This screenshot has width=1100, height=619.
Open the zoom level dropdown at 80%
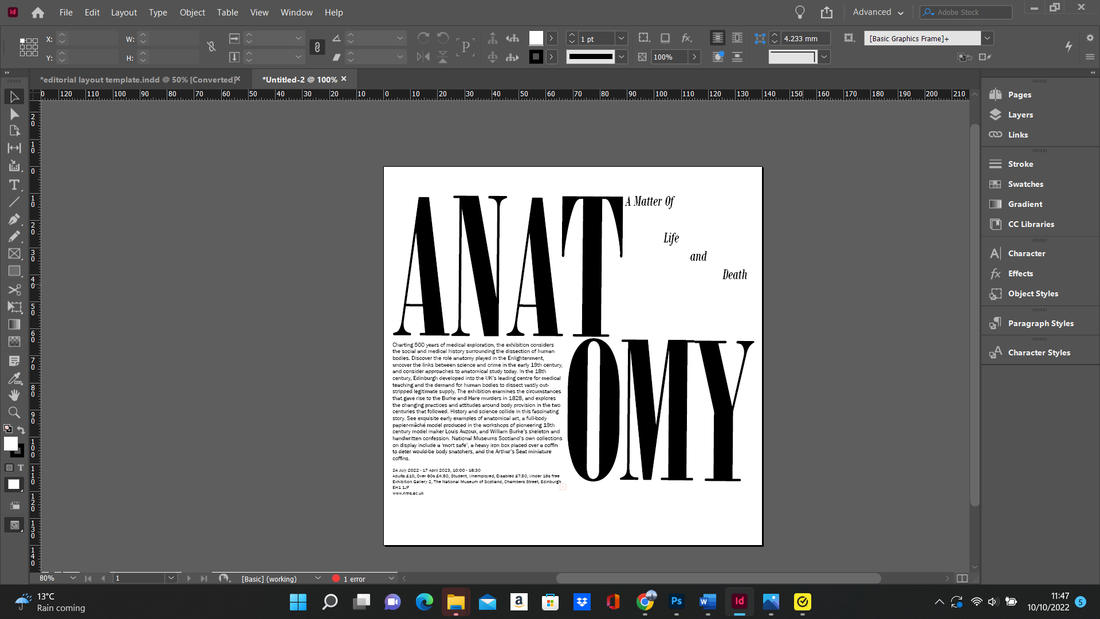click(x=72, y=578)
